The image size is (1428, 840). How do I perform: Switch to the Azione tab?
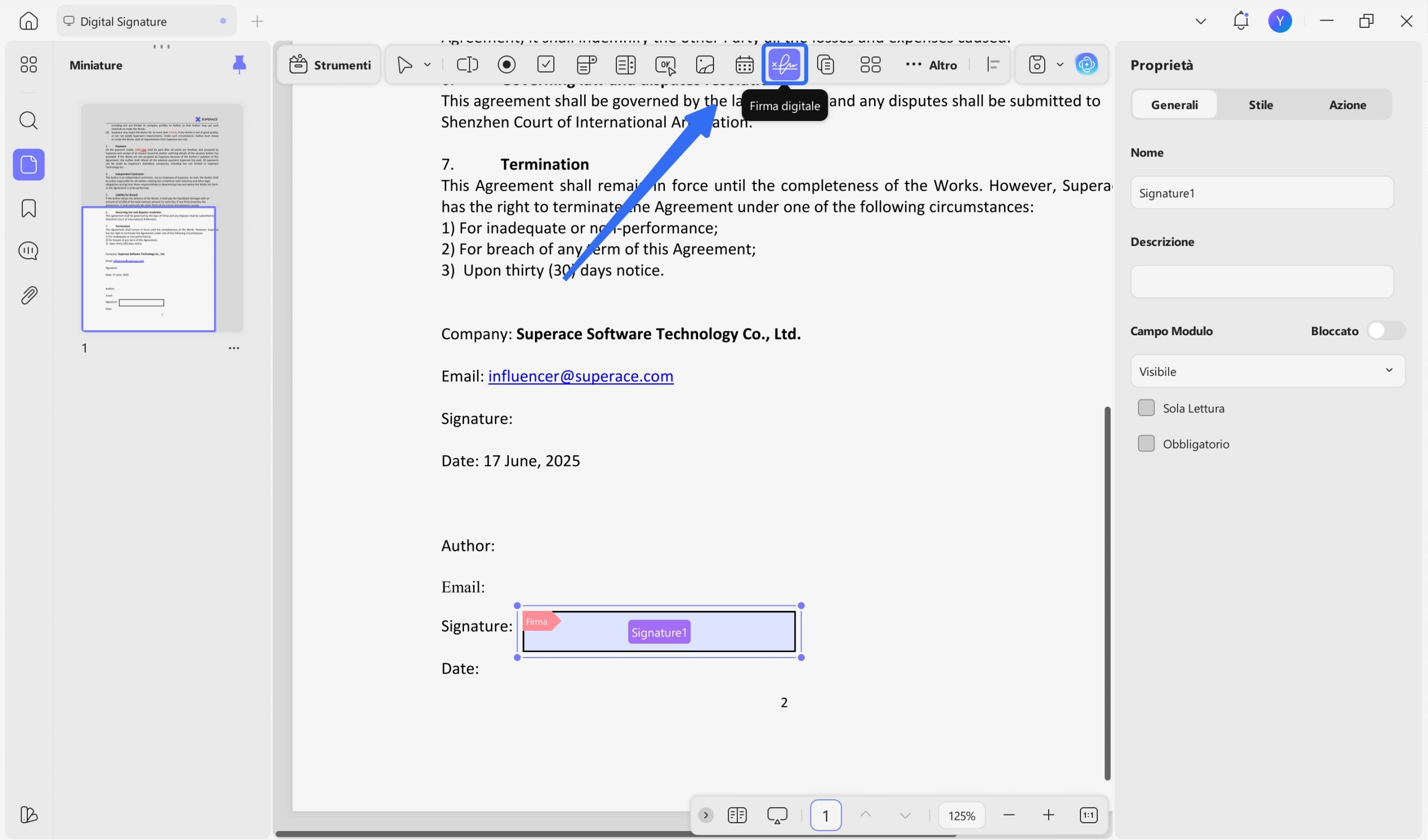click(1348, 105)
